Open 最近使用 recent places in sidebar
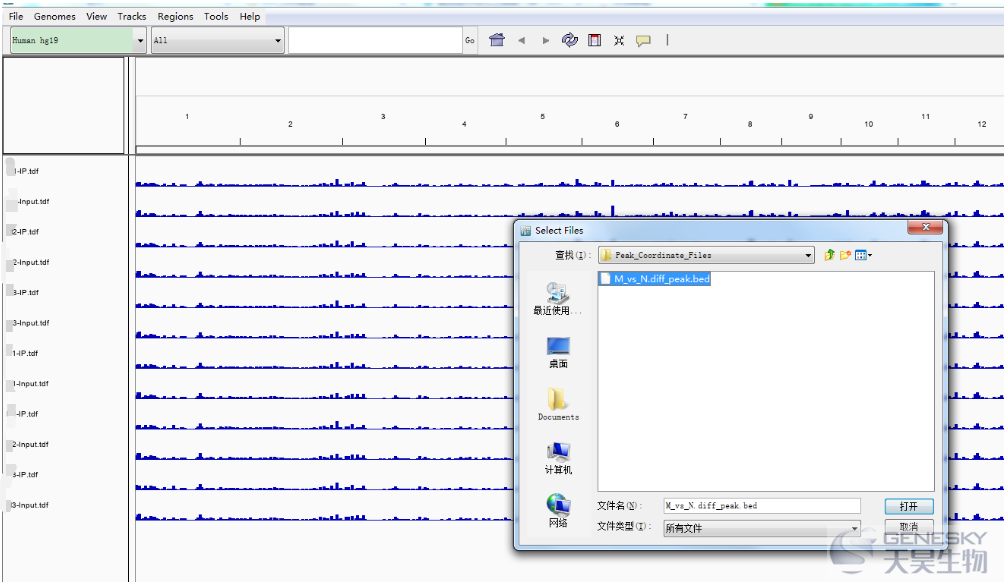This screenshot has width=1008, height=582. coord(557,300)
